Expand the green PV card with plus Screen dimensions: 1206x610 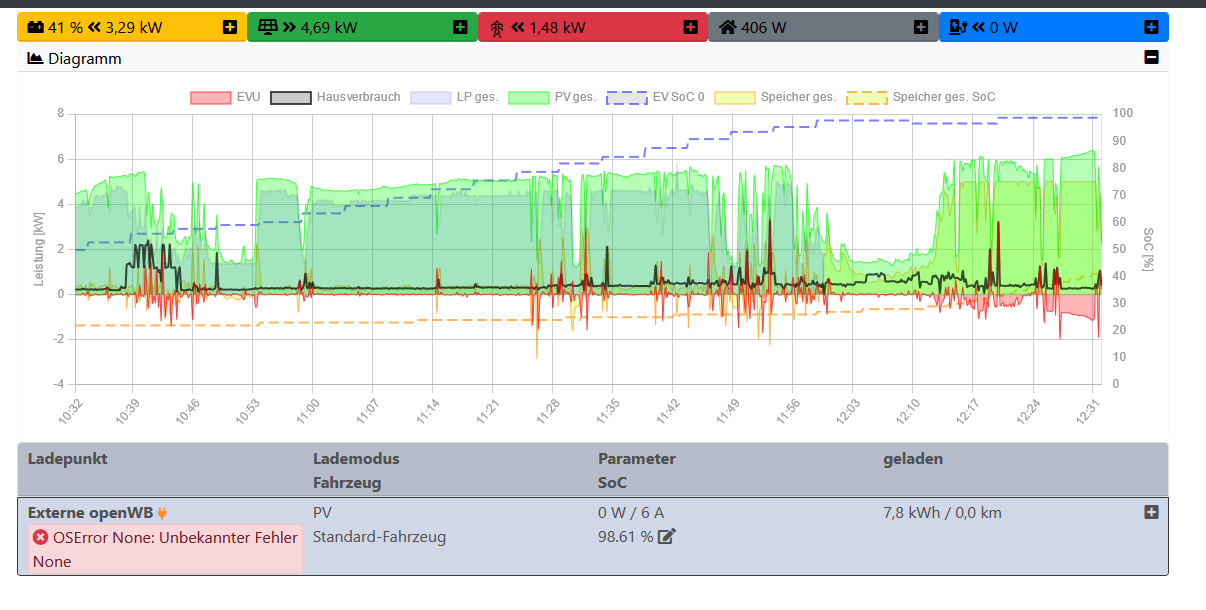pos(460,27)
